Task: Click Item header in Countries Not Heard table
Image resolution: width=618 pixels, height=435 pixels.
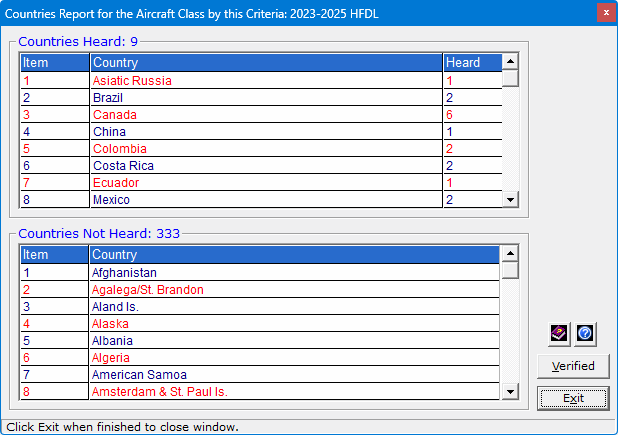Action: pos(54,255)
